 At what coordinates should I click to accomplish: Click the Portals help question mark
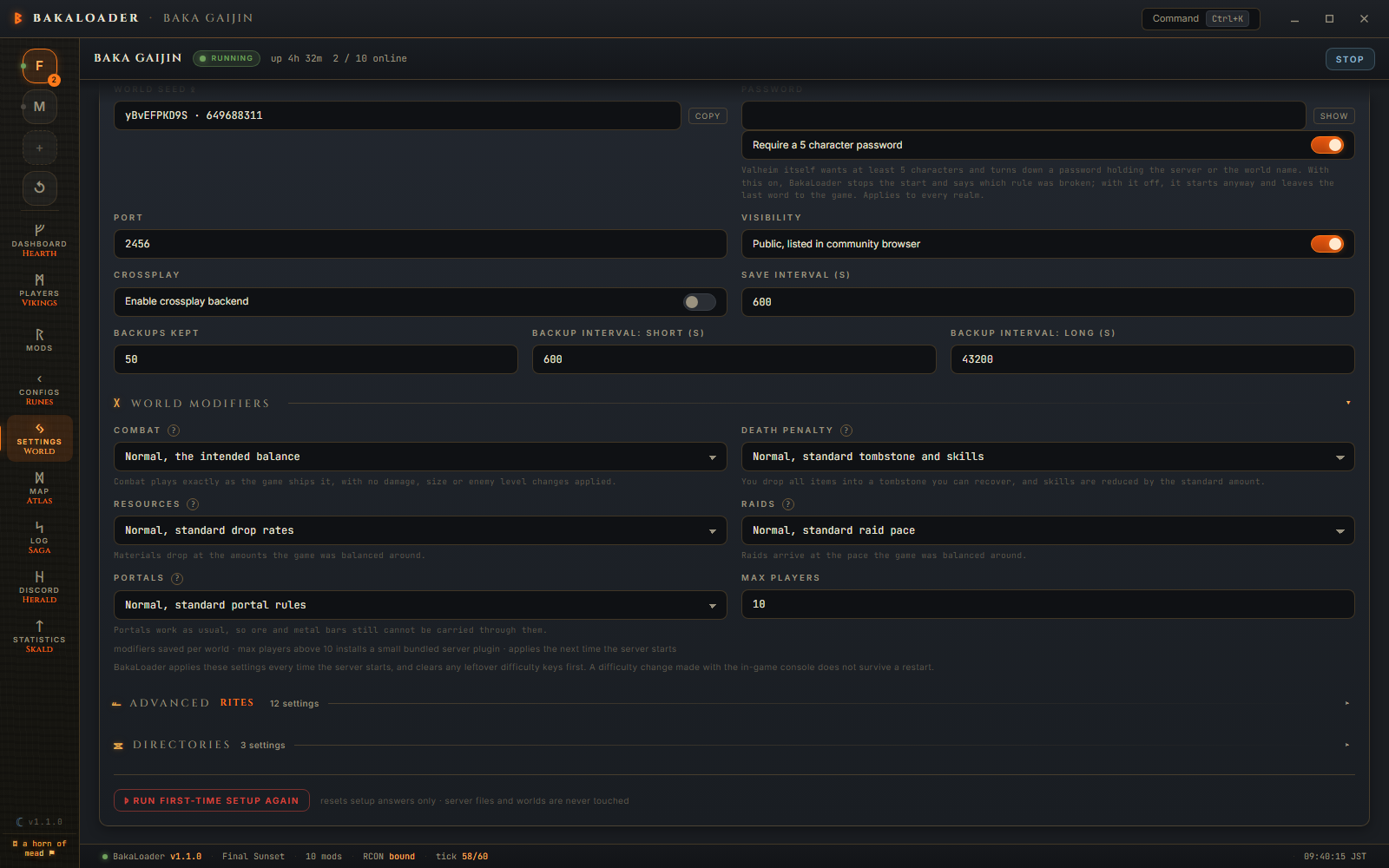click(x=177, y=578)
